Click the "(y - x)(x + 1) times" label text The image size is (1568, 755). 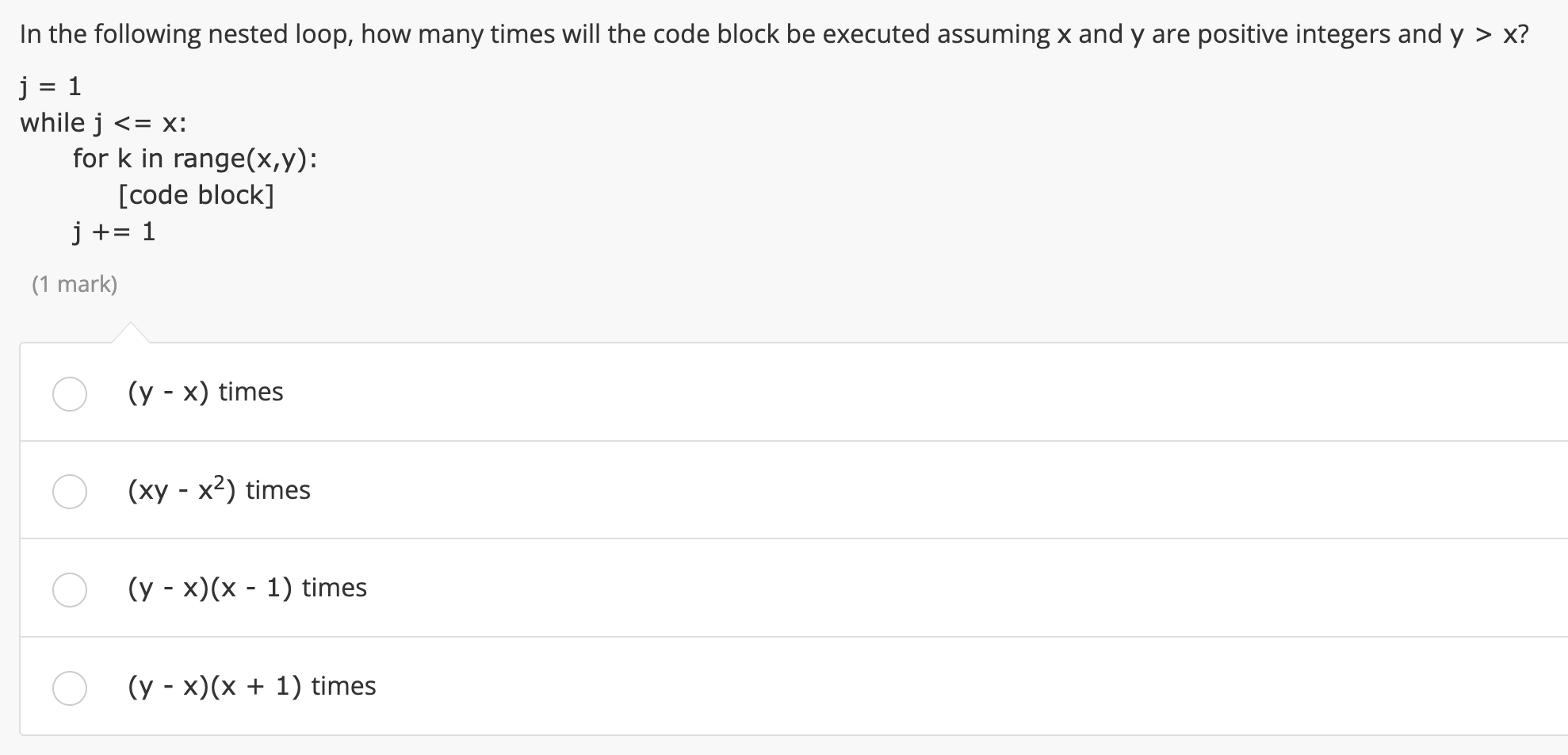pos(252,686)
